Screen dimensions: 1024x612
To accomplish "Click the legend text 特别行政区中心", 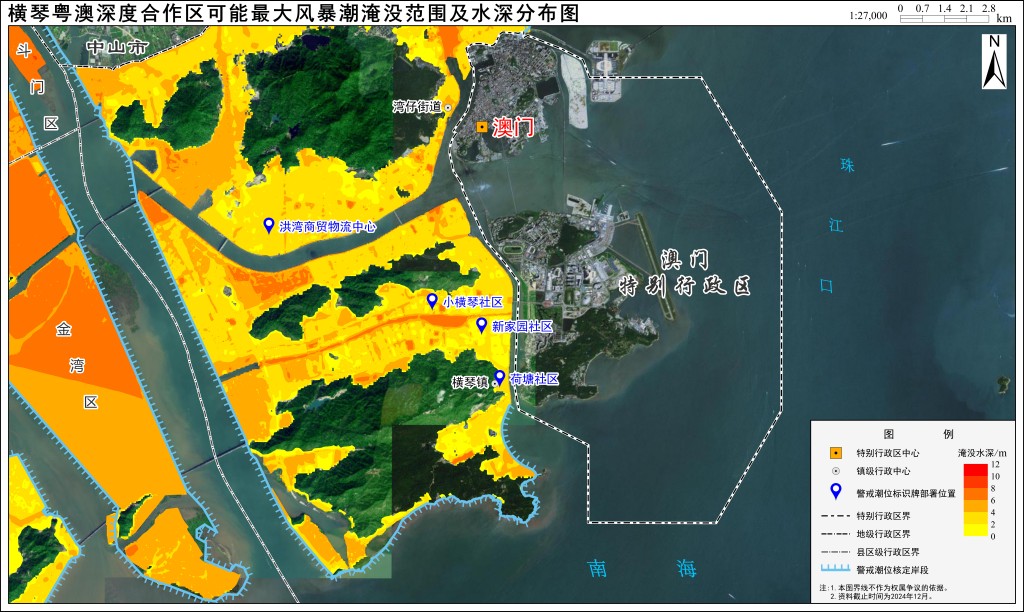I will tap(888, 453).
